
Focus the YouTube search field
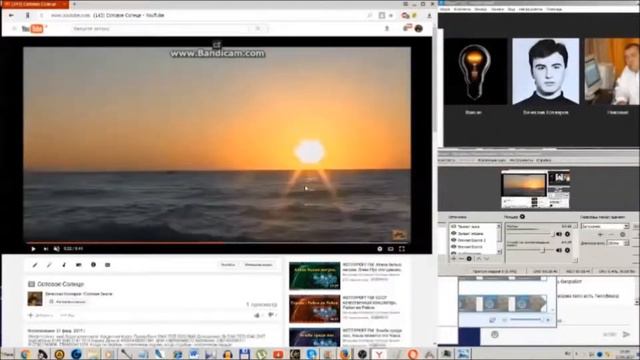tap(161, 29)
